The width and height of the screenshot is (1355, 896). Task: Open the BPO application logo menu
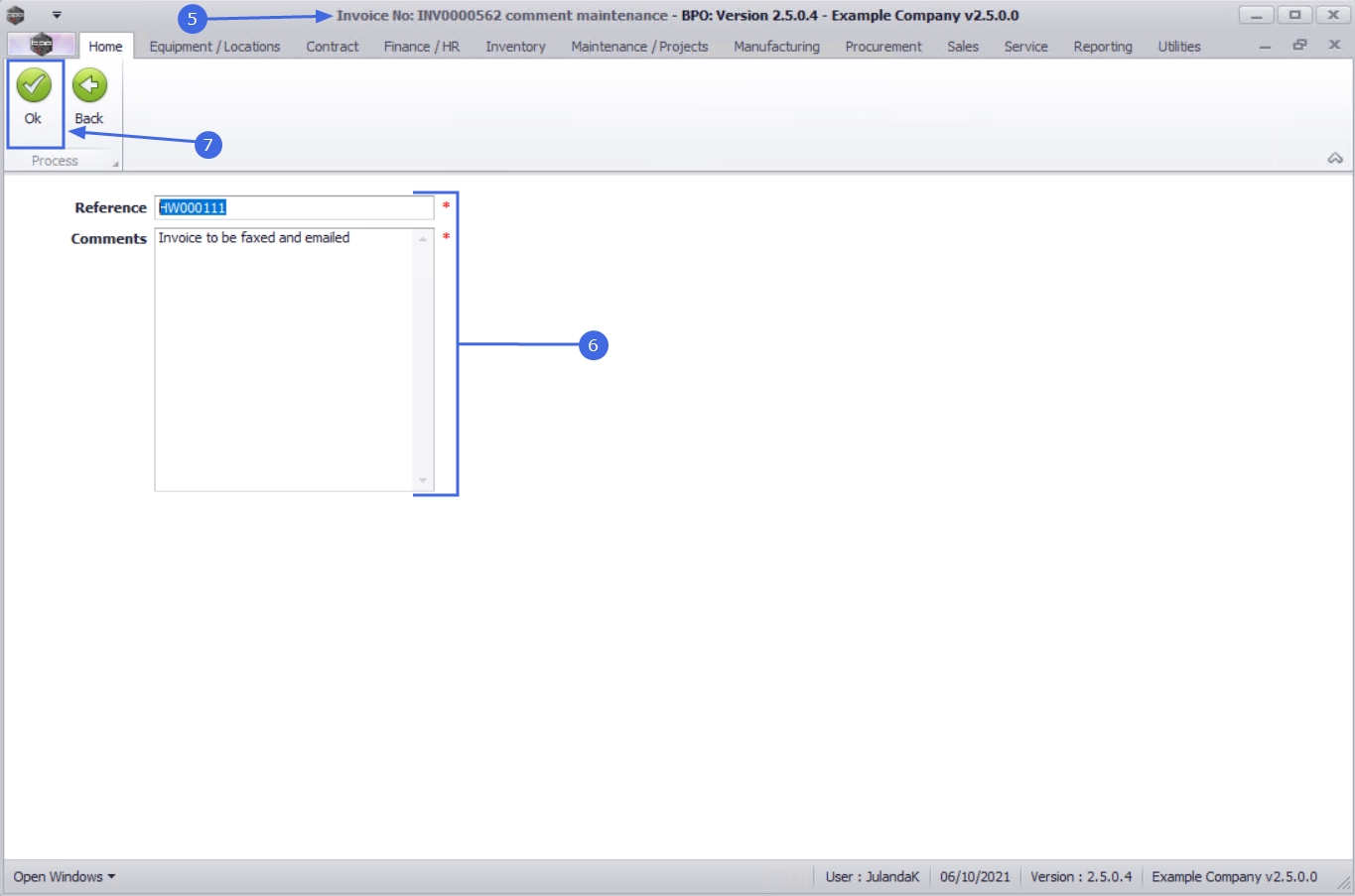(x=41, y=45)
